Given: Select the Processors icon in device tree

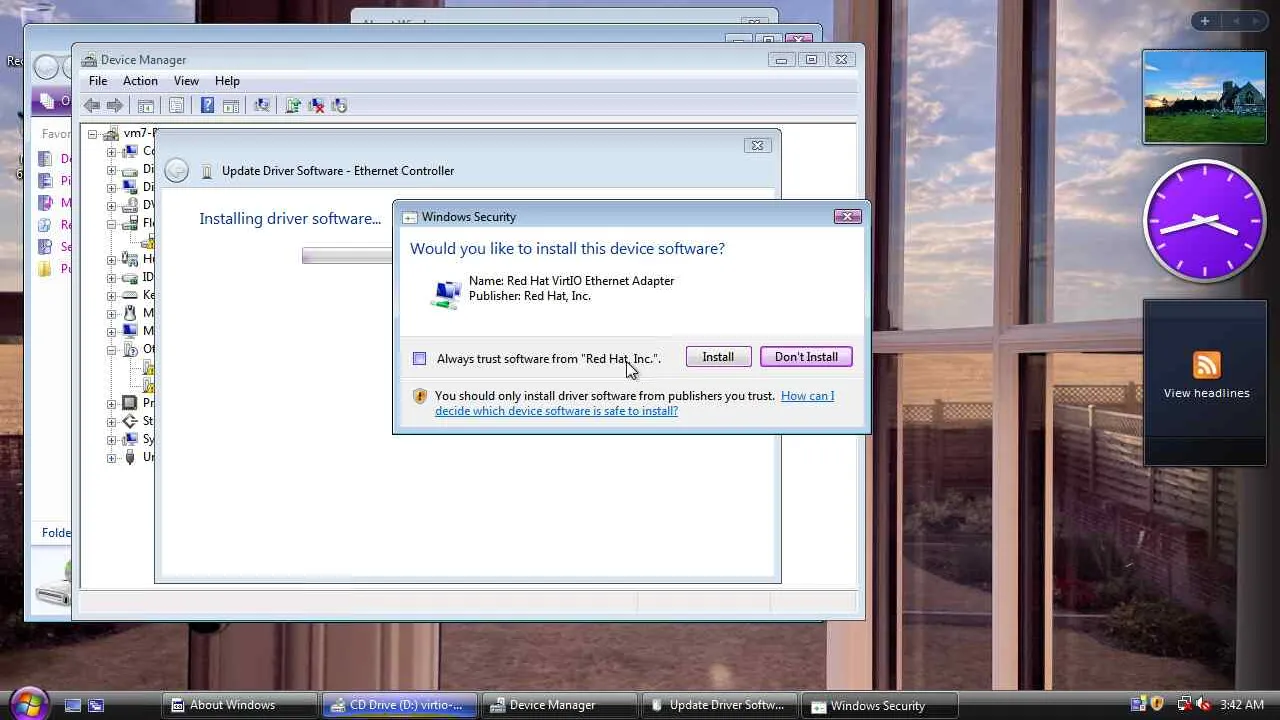Looking at the screenshot, I should (x=130, y=403).
